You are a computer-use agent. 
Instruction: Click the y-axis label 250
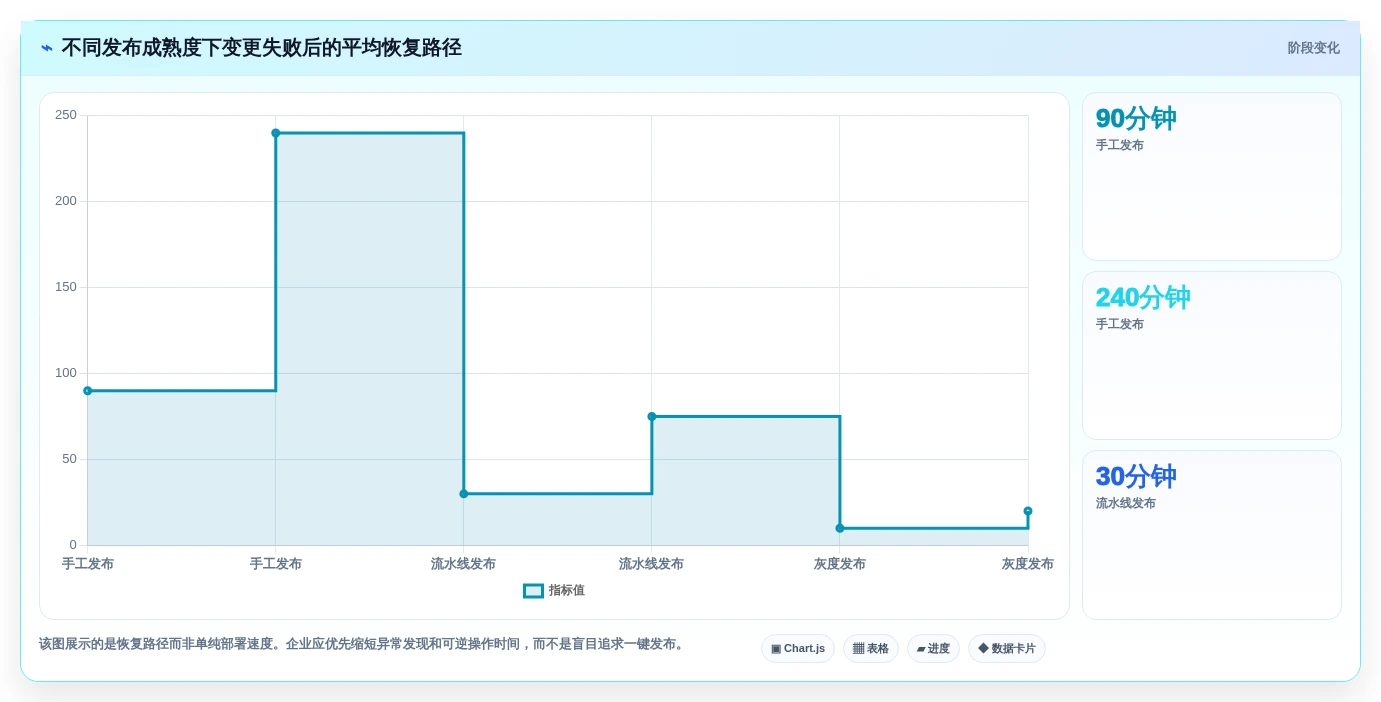point(66,115)
